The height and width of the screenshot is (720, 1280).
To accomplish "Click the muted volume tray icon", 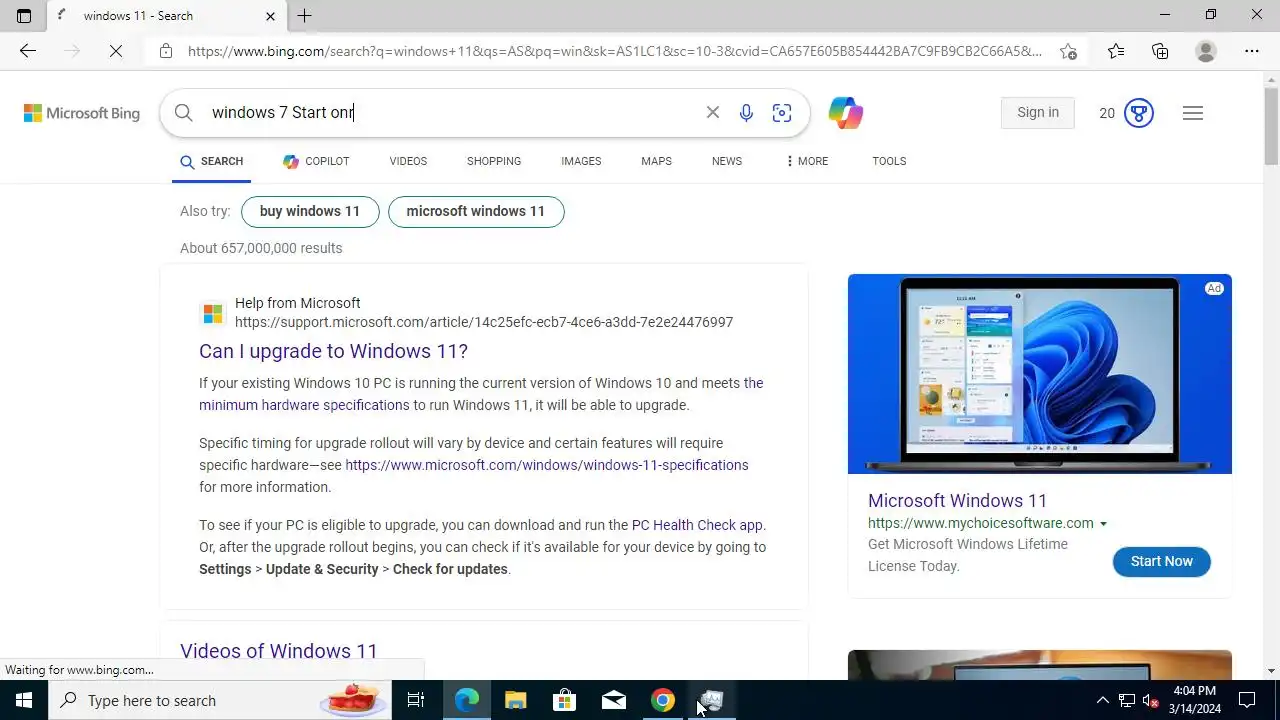I will pos(1151,700).
